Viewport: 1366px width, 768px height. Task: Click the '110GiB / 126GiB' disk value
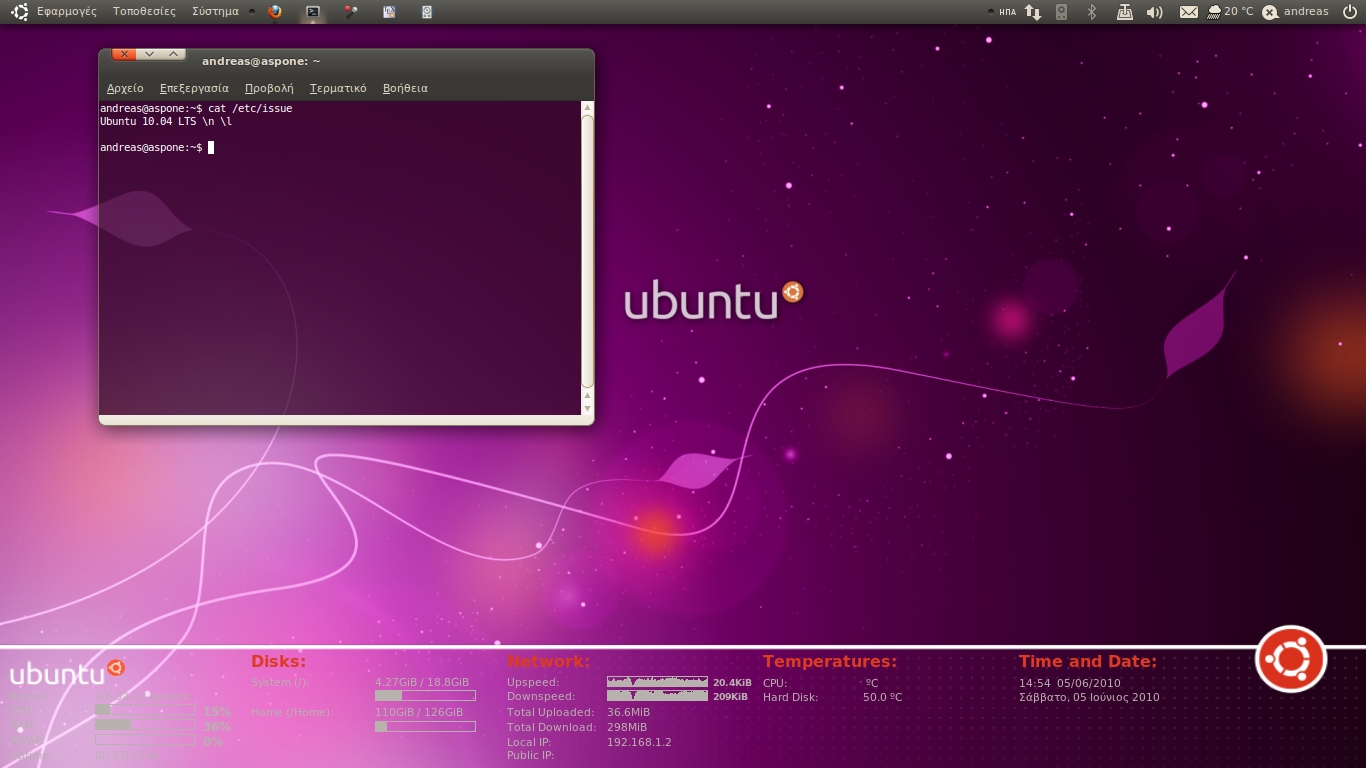pyautogui.click(x=419, y=712)
